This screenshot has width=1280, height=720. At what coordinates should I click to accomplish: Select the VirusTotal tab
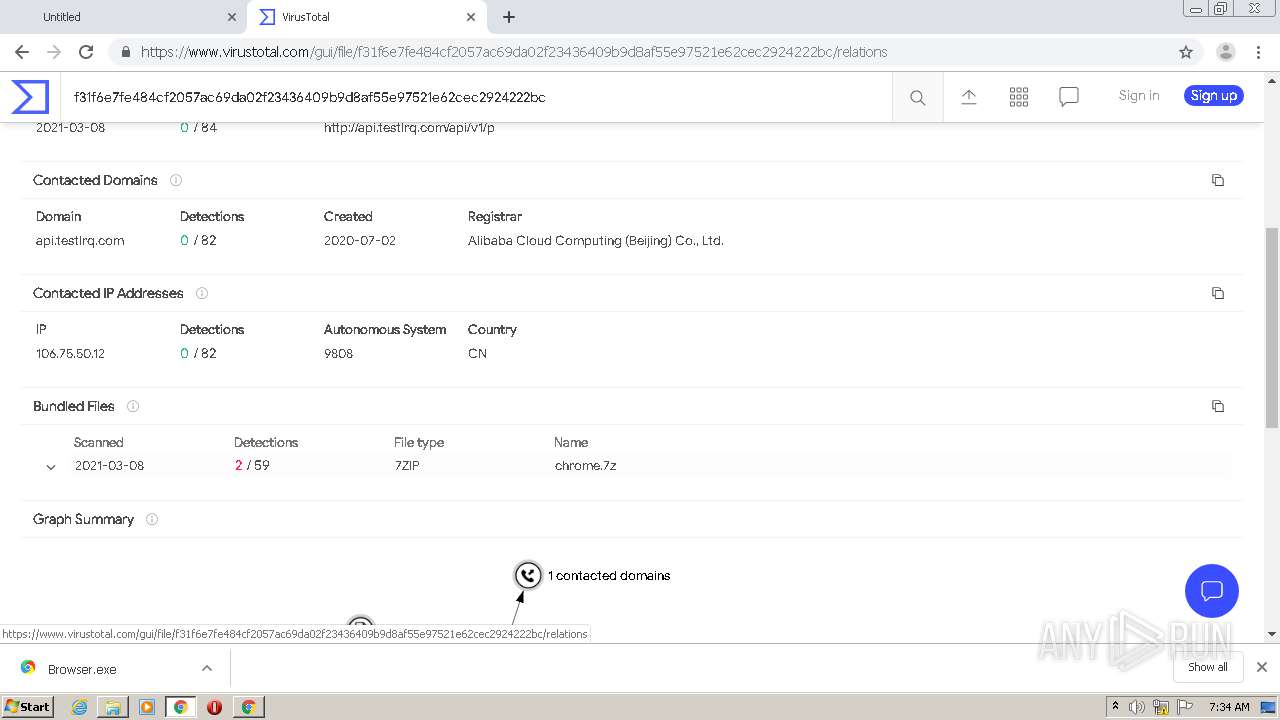[365, 17]
